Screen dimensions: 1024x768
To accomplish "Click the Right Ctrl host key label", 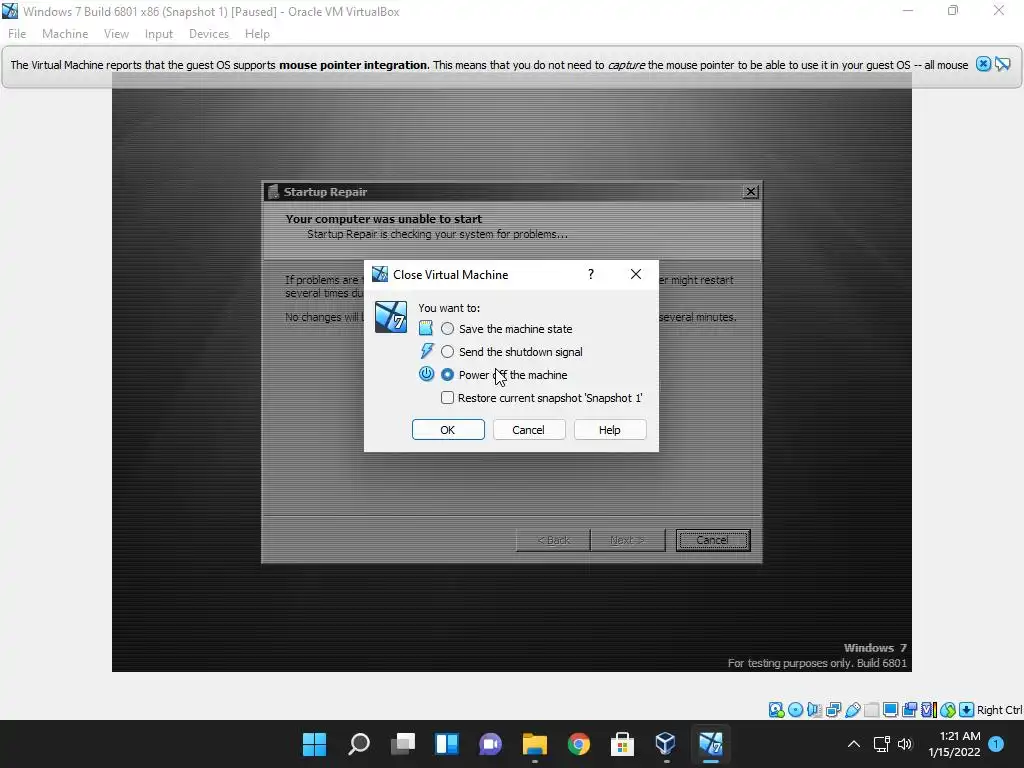I will click(999, 710).
